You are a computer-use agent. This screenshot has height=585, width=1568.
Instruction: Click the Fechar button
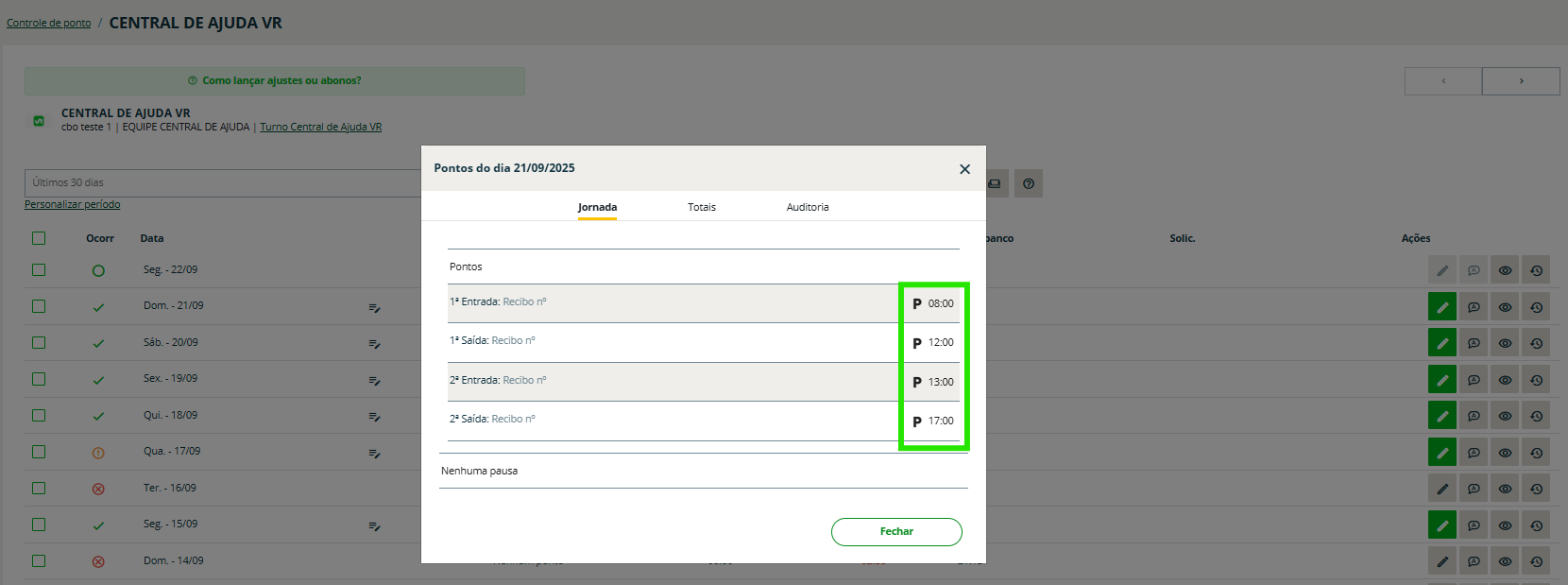[895, 531]
